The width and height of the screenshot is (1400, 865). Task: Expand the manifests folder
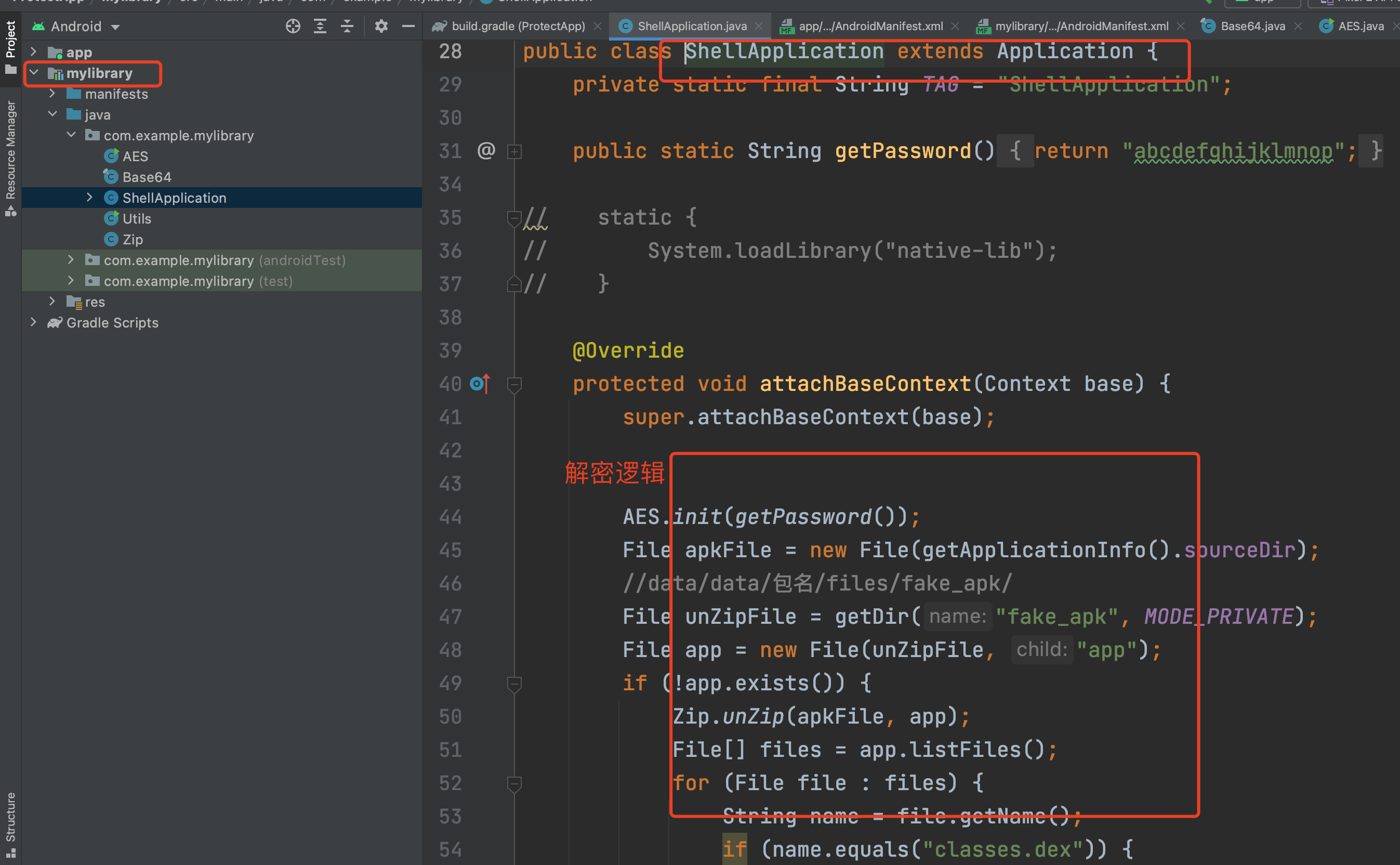(52, 93)
